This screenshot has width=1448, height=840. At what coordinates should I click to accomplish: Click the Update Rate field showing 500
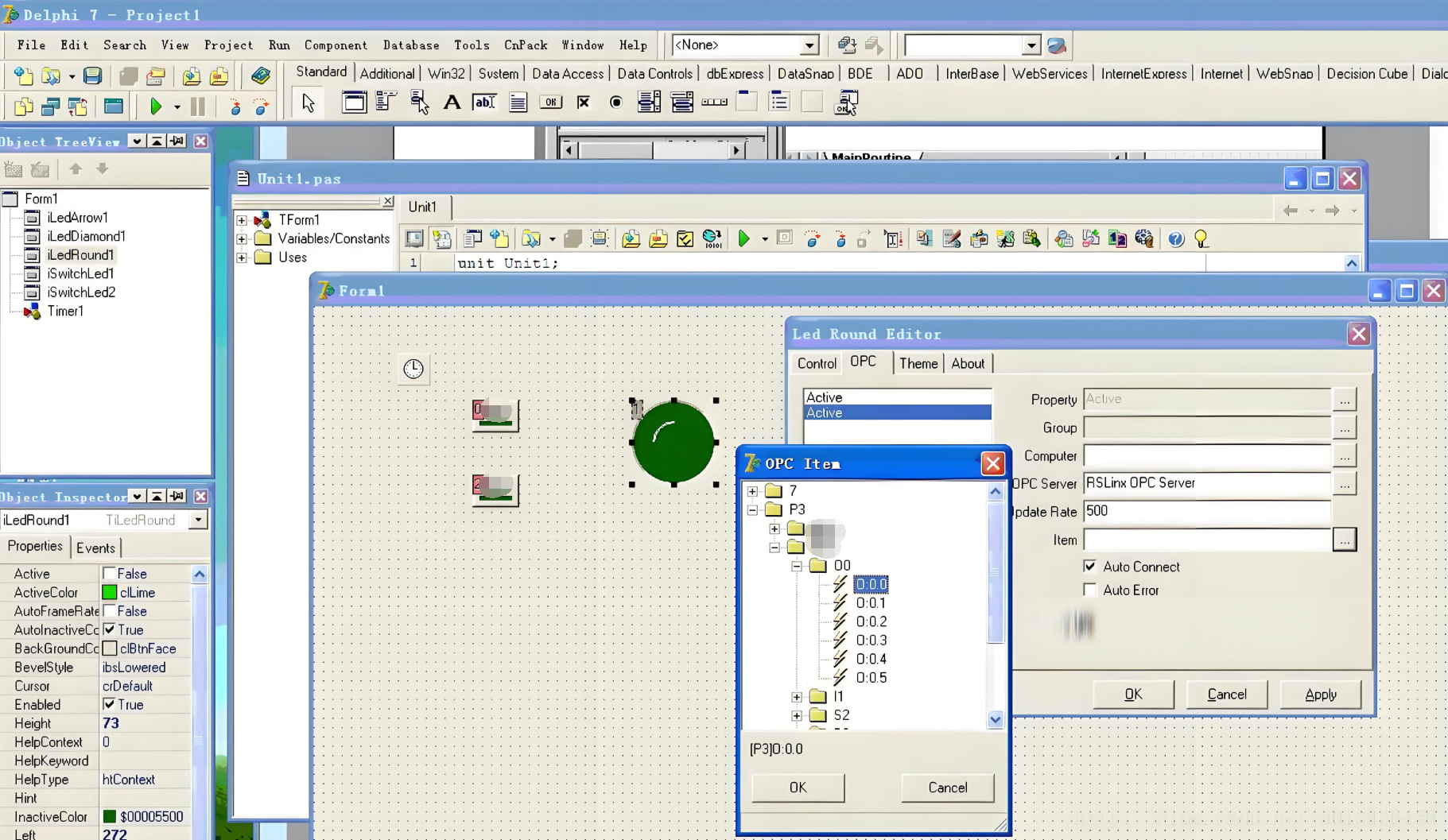click(1206, 511)
